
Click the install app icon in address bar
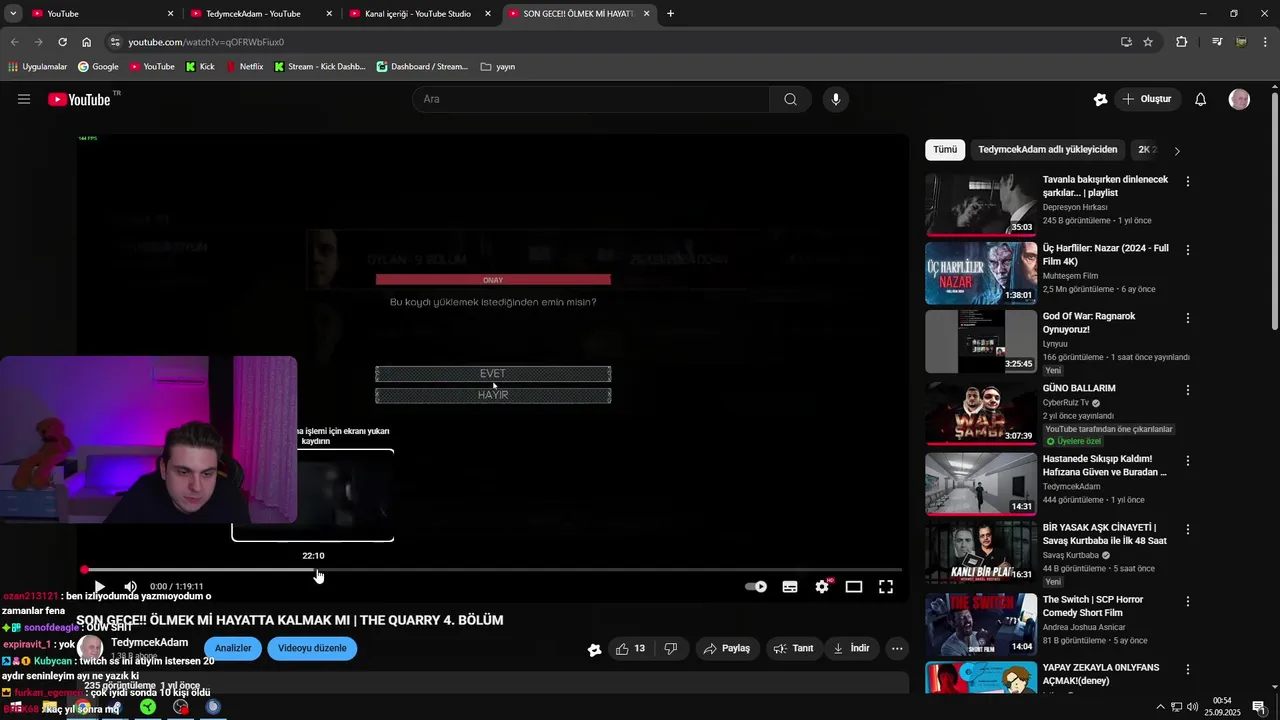click(1126, 42)
